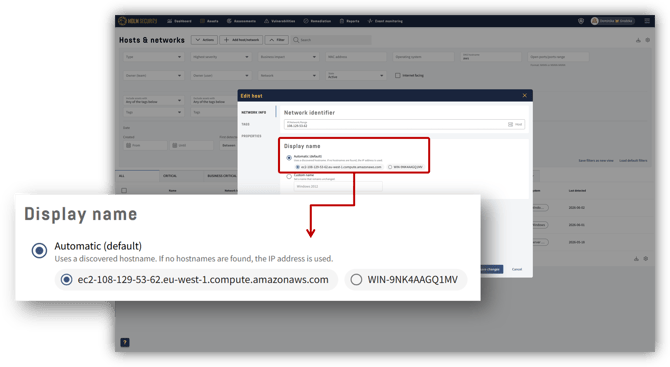
Task: Click the Search field
Action: [x=331, y=40]
